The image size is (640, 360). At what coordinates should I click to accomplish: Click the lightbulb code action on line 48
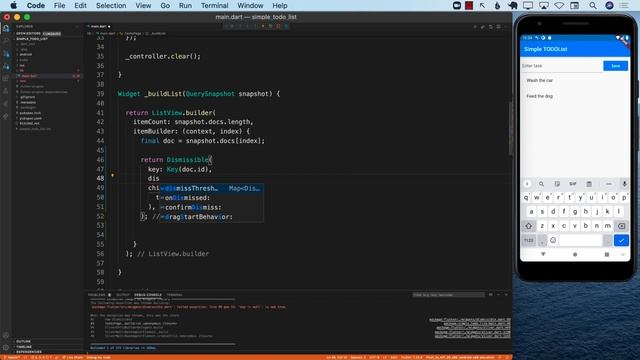pyautogui.click(x=113, y=176)
